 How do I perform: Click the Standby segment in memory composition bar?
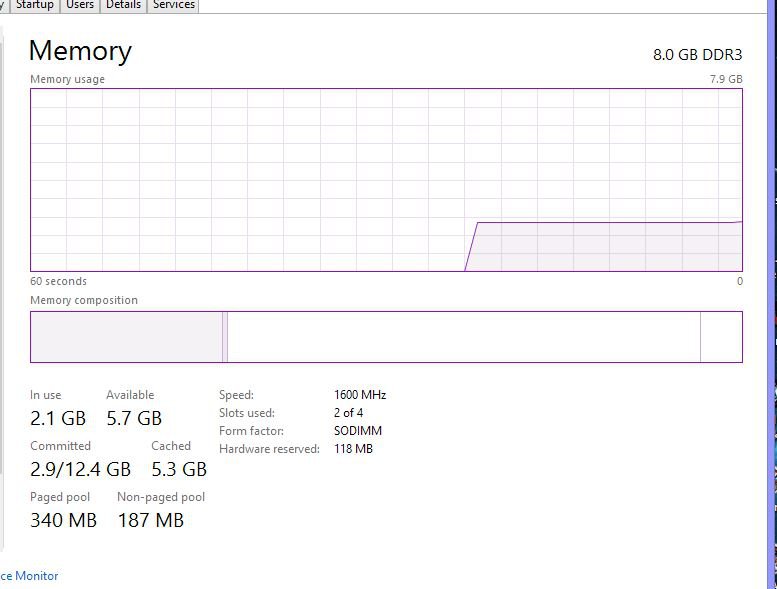click(x=464, y=337)
